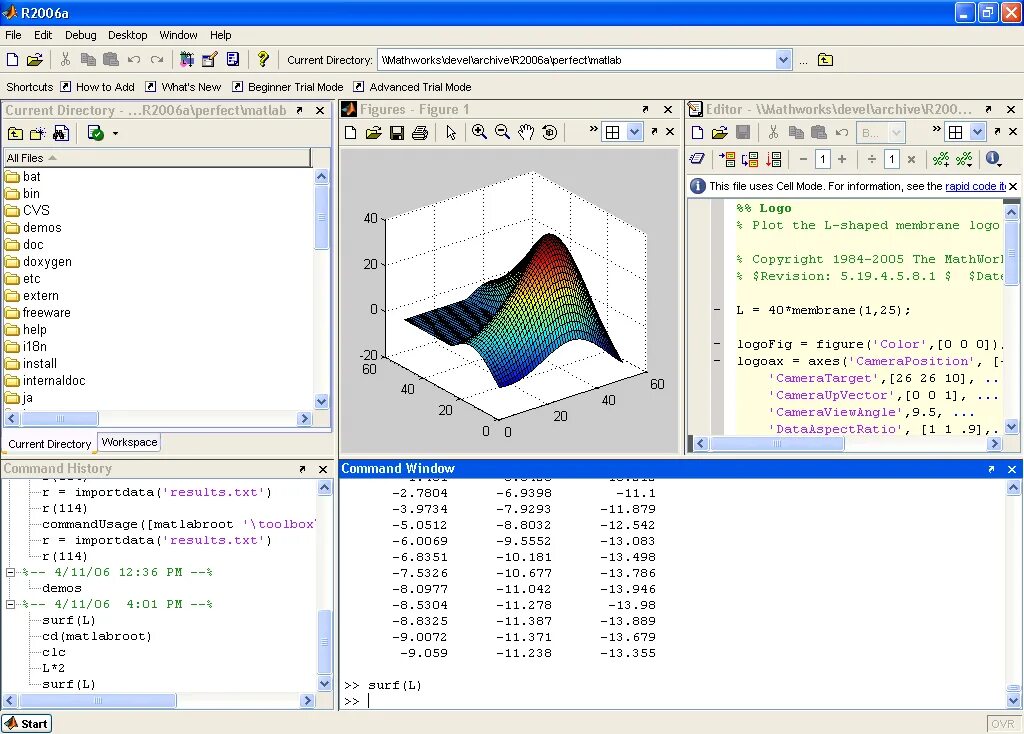This screenshot has height=734, width=1024.
Task: Collapse the 4/11/06 4:01 PM history group
Action: click(x=11, y=605)
